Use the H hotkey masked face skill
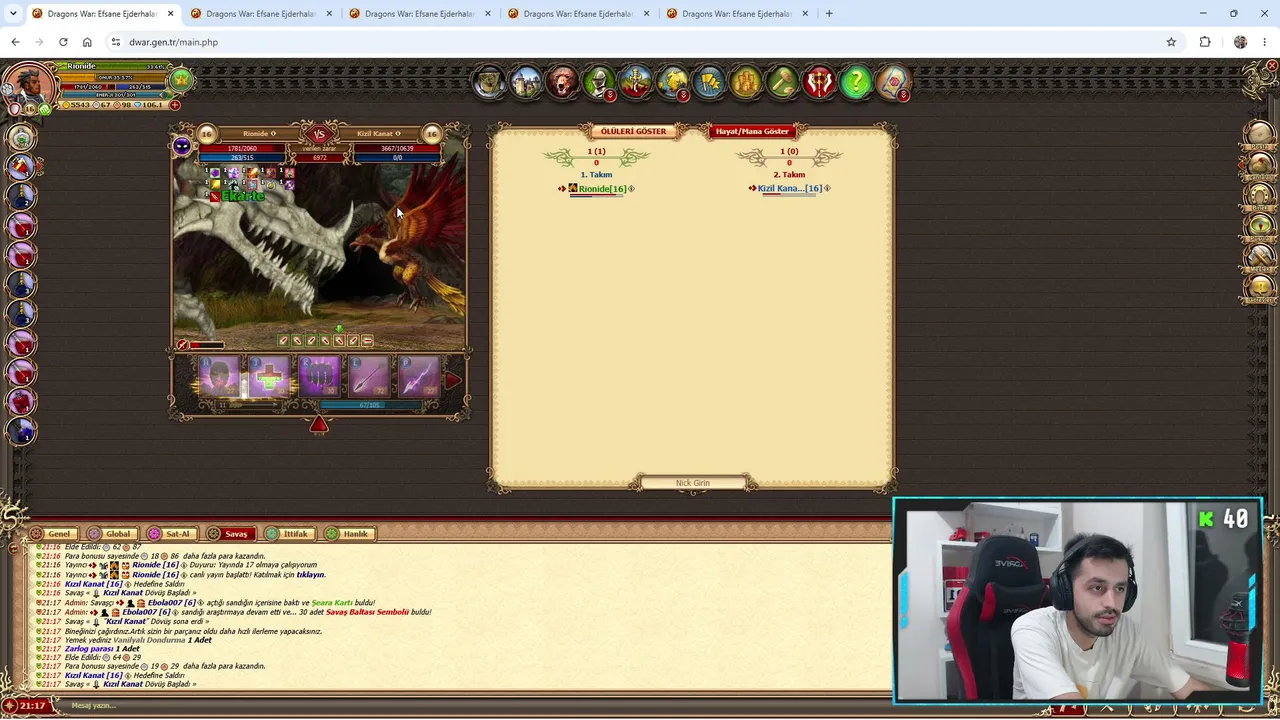 coord(220,377)
